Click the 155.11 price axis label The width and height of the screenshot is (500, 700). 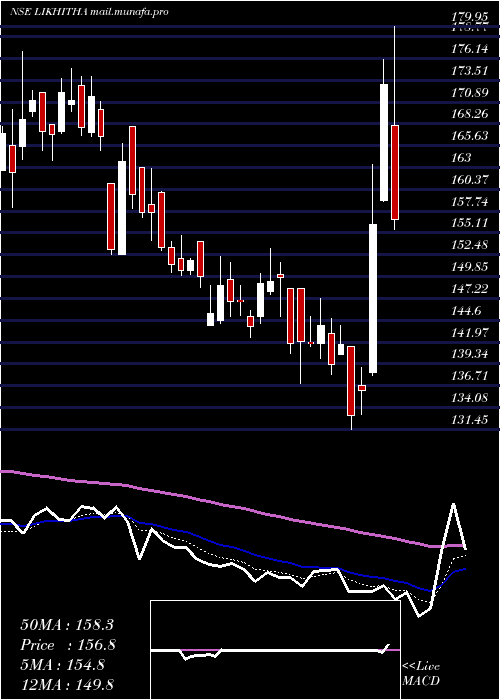point(469,223)
